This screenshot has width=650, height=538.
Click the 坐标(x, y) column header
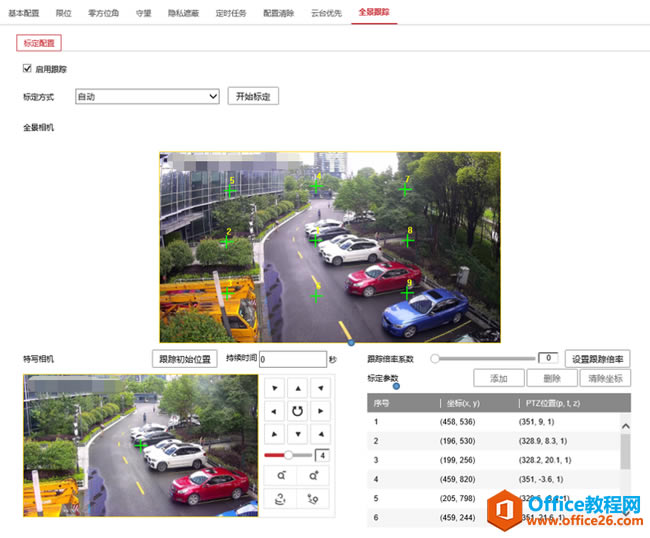[463, 403]
